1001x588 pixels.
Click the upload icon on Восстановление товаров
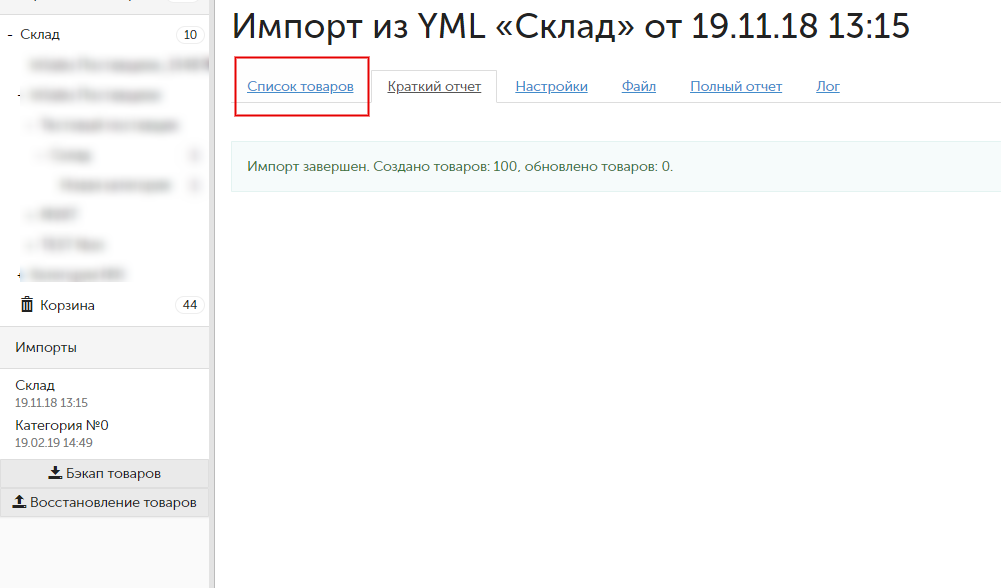19,502
